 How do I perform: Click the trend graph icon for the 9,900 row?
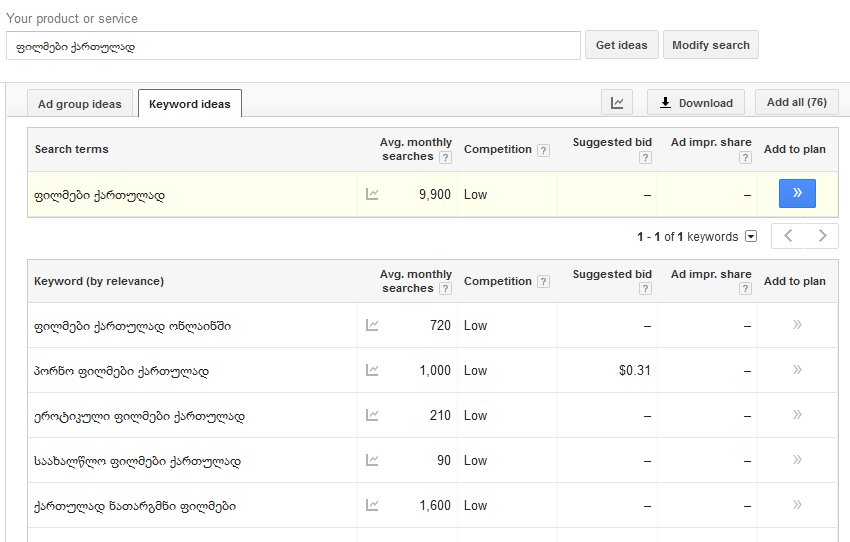[x=372, y=195]
